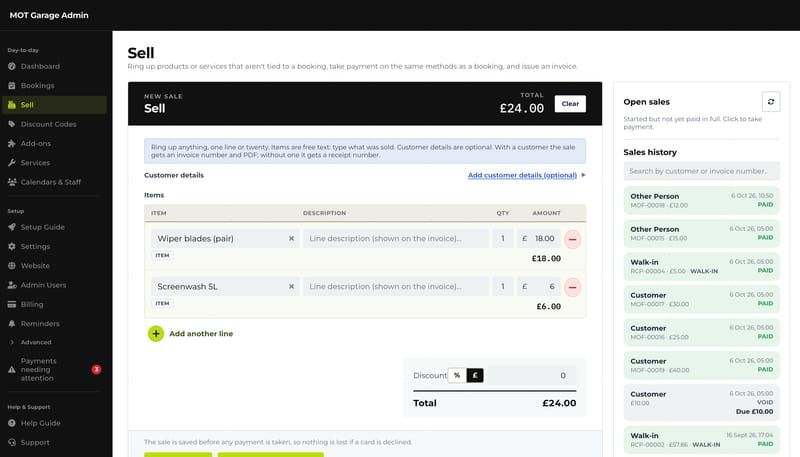Remove the Wiper blades line item

click(572, 239)
